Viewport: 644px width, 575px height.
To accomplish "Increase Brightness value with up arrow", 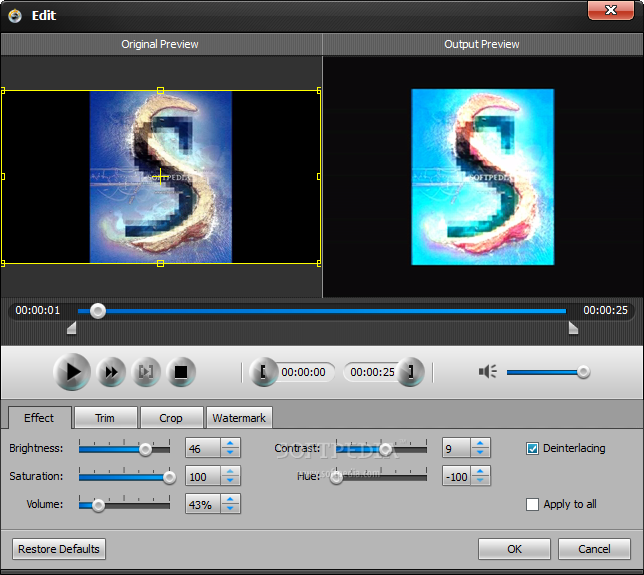I will [x=230, y=443].
